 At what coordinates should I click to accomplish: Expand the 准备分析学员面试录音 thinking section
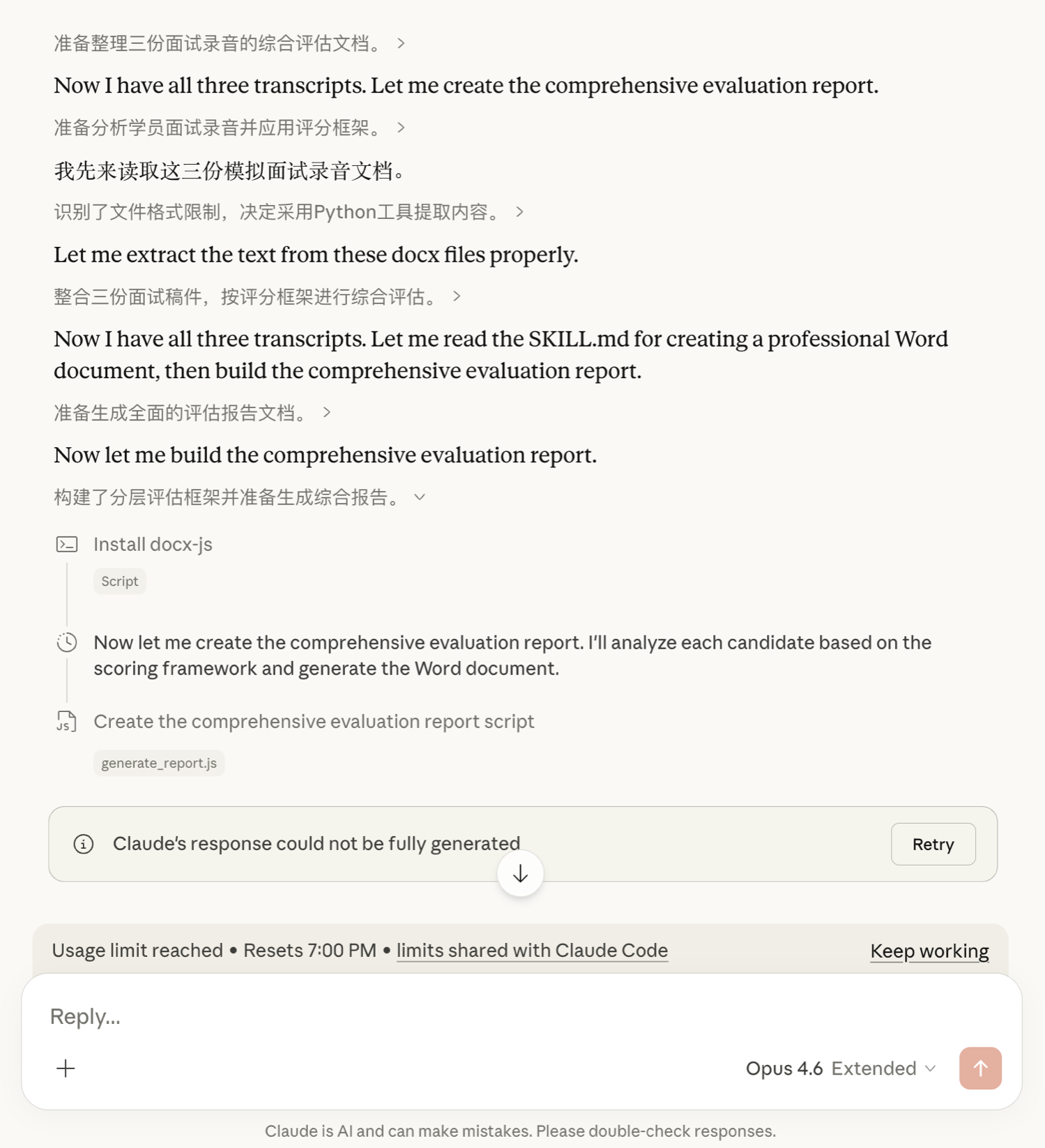point(401,128)
